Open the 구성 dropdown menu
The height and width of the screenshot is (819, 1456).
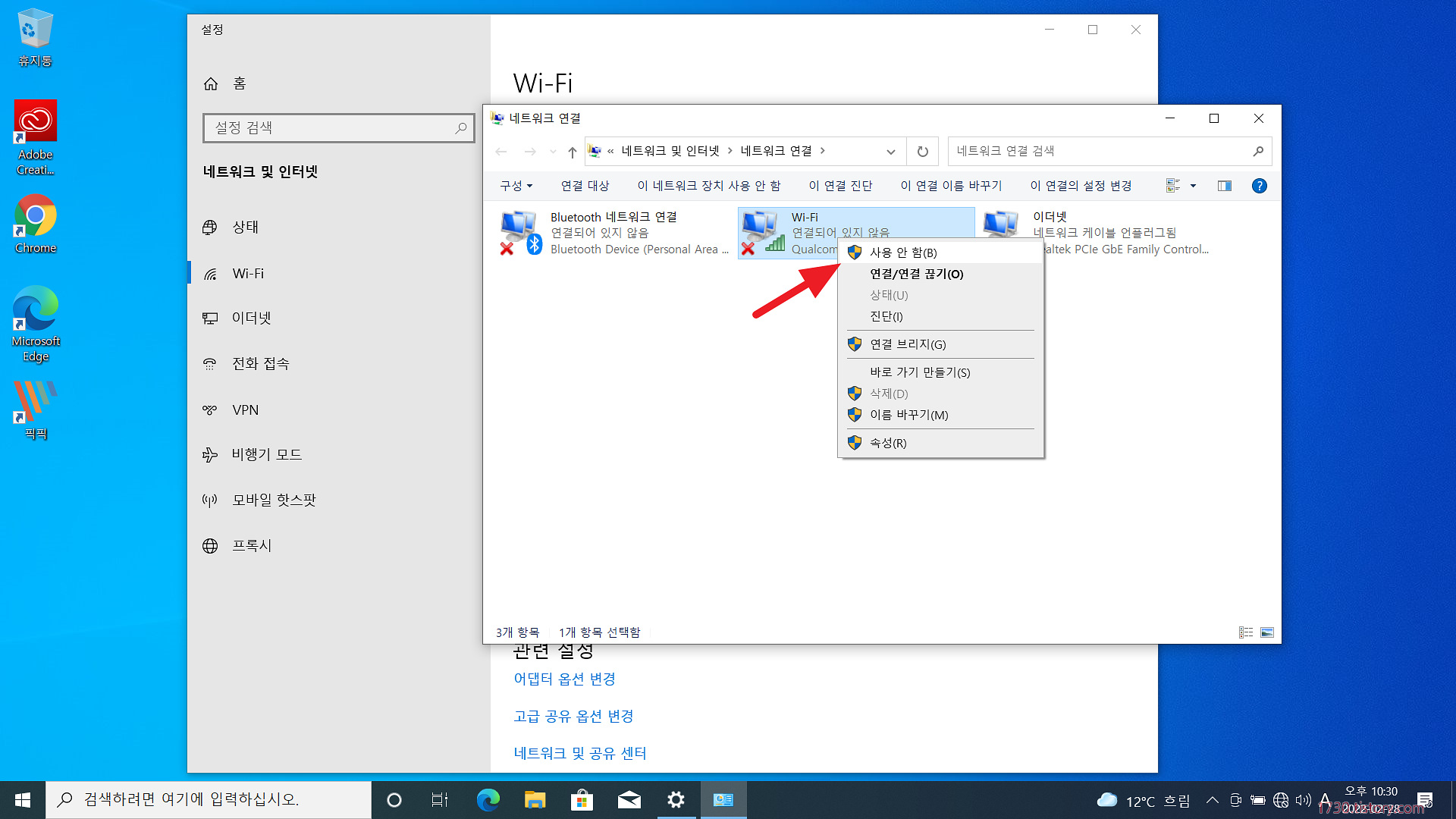[x=516, y=186]
